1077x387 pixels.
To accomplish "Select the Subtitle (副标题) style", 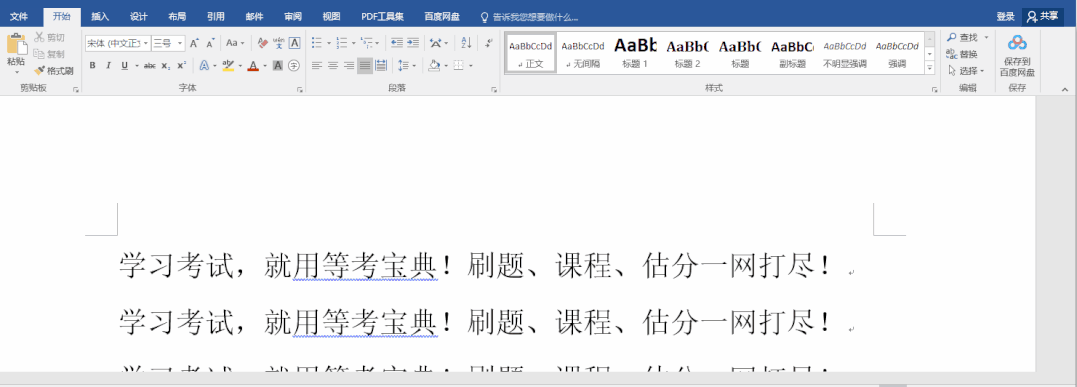I will pyautogui.click(x=792, y=53).
